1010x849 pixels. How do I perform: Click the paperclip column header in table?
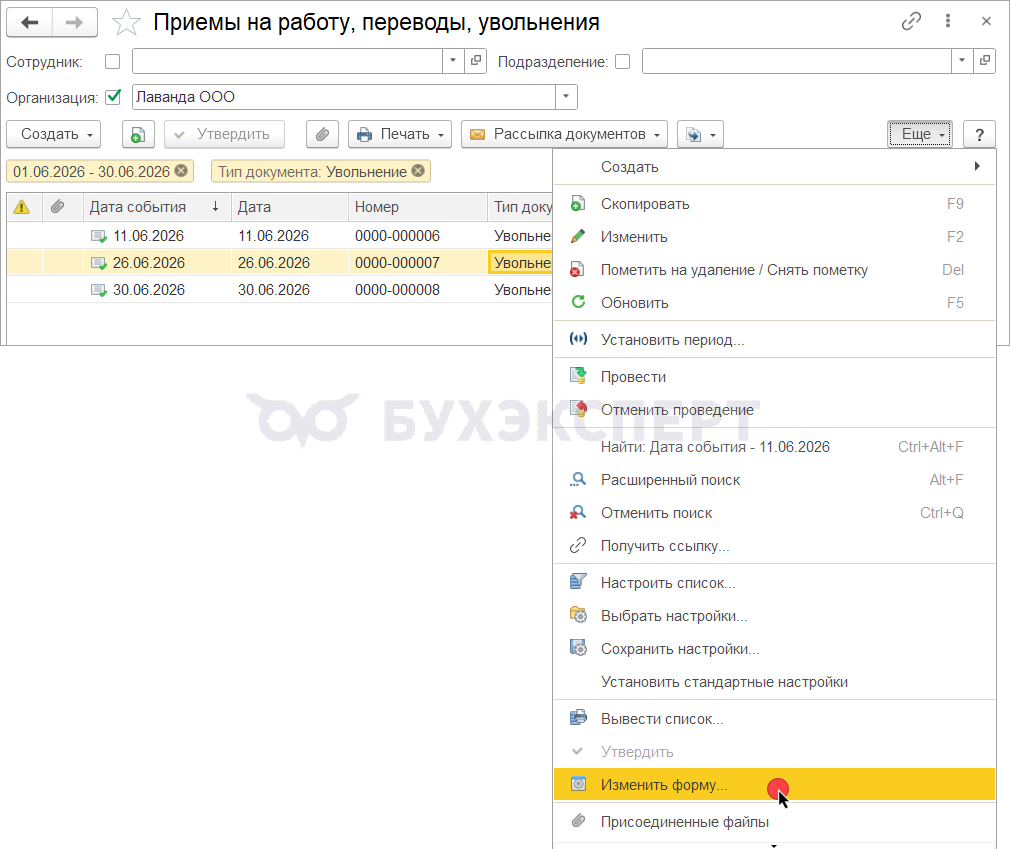pos(58,207)
